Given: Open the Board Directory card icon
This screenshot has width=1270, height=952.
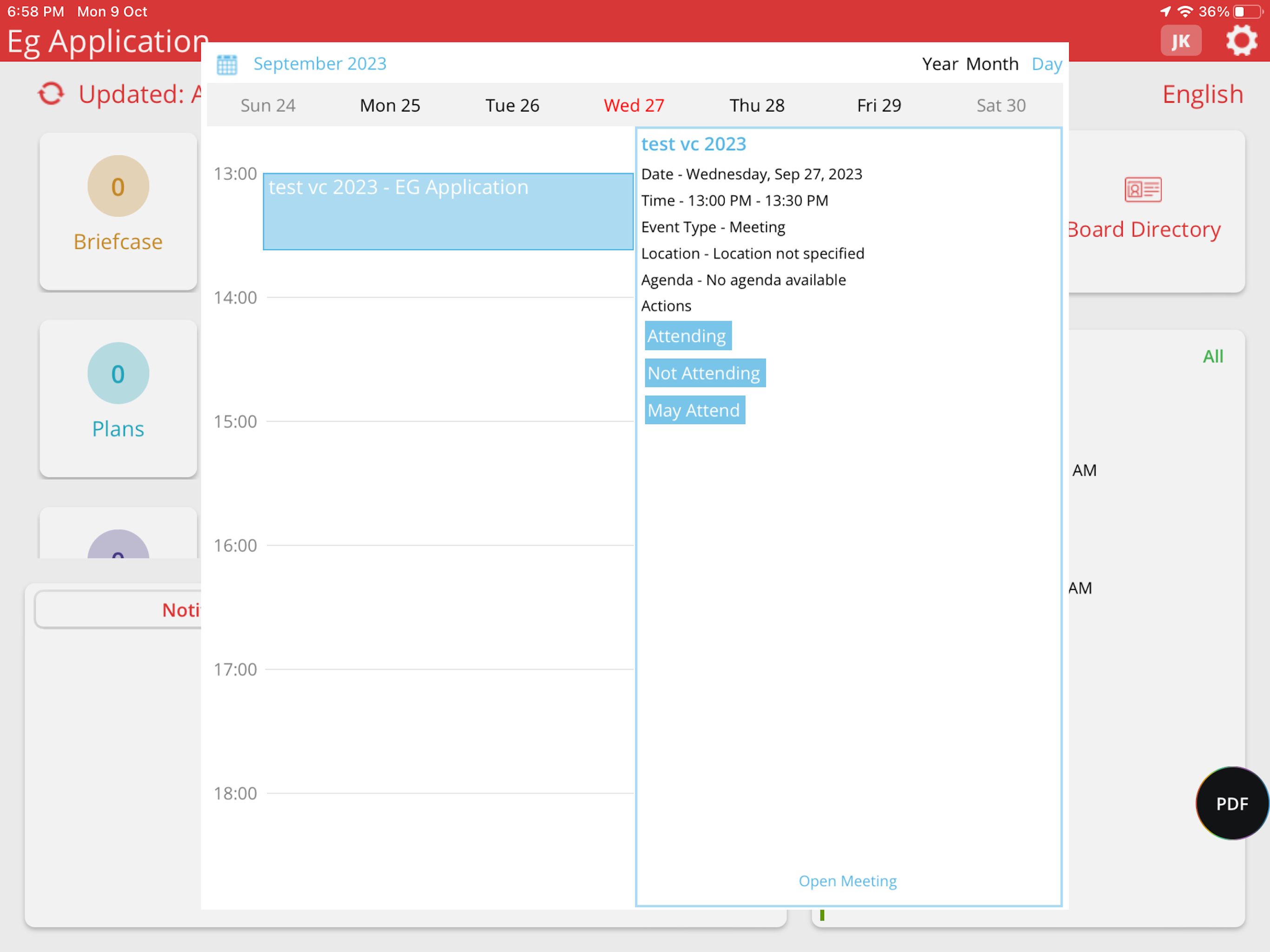Looking at the screenshot, I should point(1143,190).
